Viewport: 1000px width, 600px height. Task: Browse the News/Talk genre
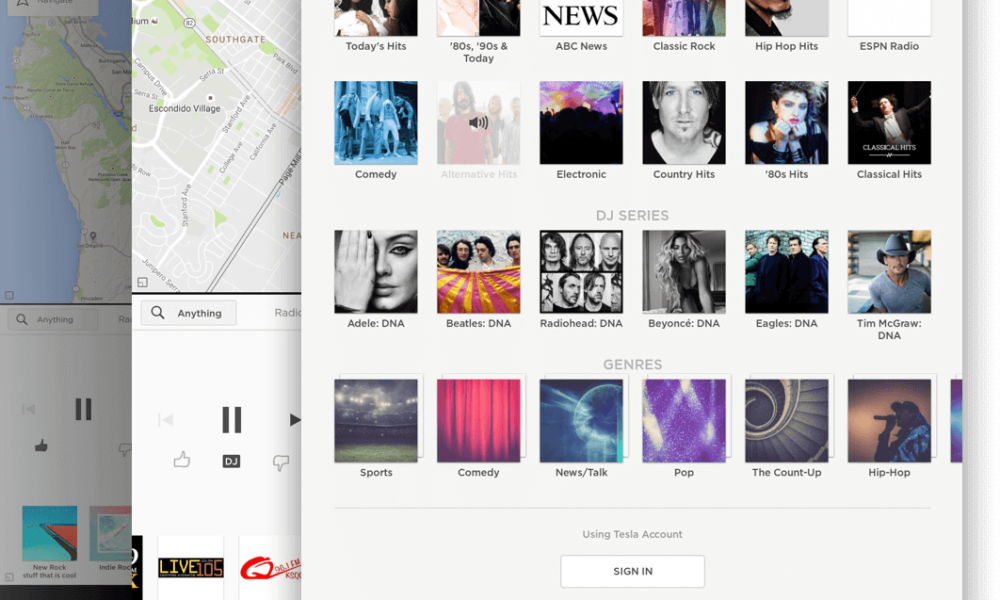581,421
